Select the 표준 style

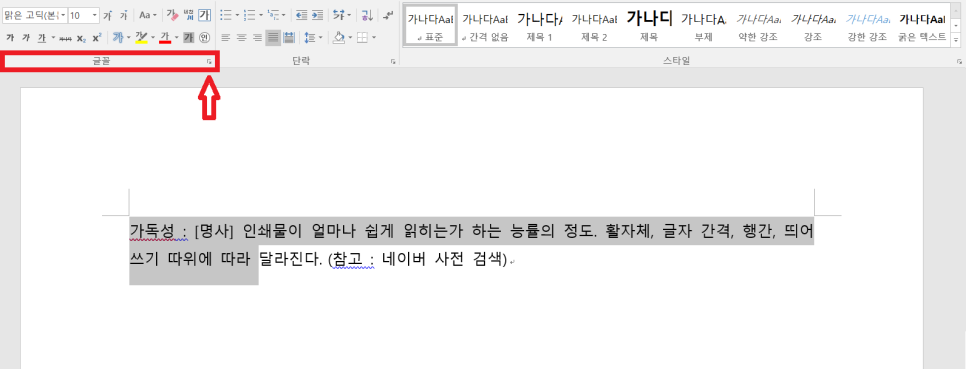pyautogui.click(x=430, y=25)
